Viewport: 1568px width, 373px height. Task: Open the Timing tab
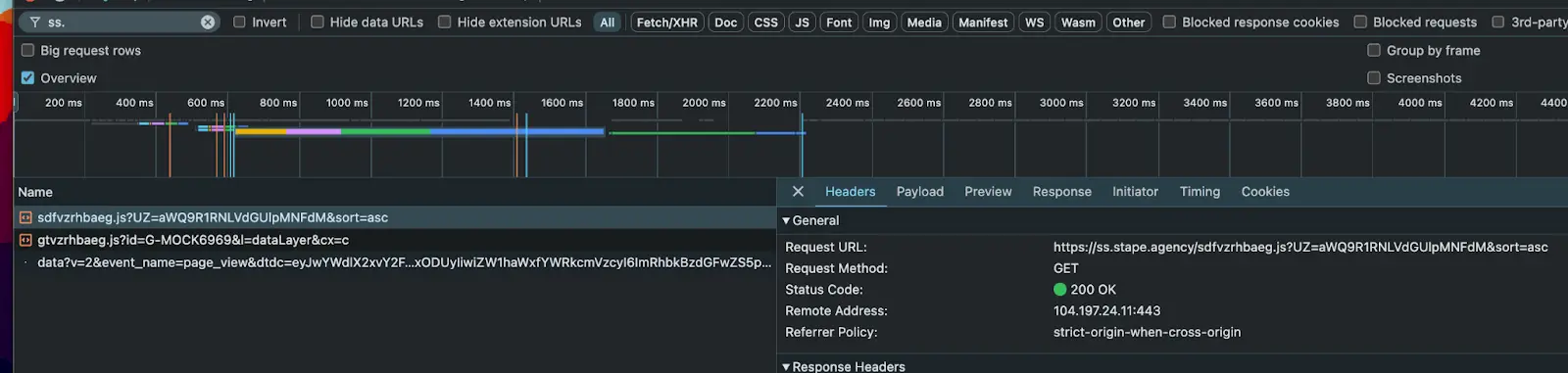[1200, 192]
